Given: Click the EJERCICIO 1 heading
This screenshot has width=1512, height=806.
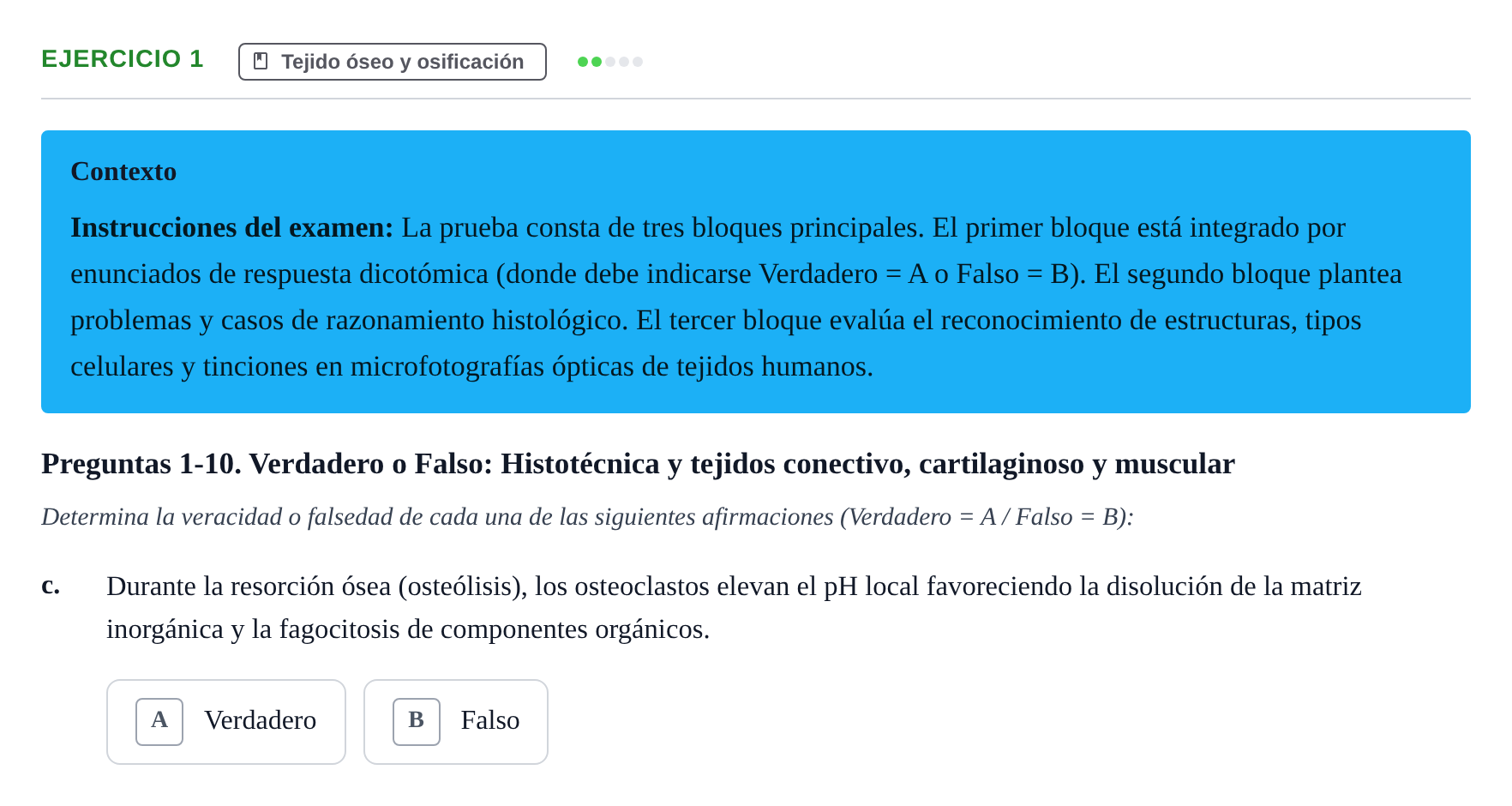Looking at the screenshot, I should pos(123,59).
